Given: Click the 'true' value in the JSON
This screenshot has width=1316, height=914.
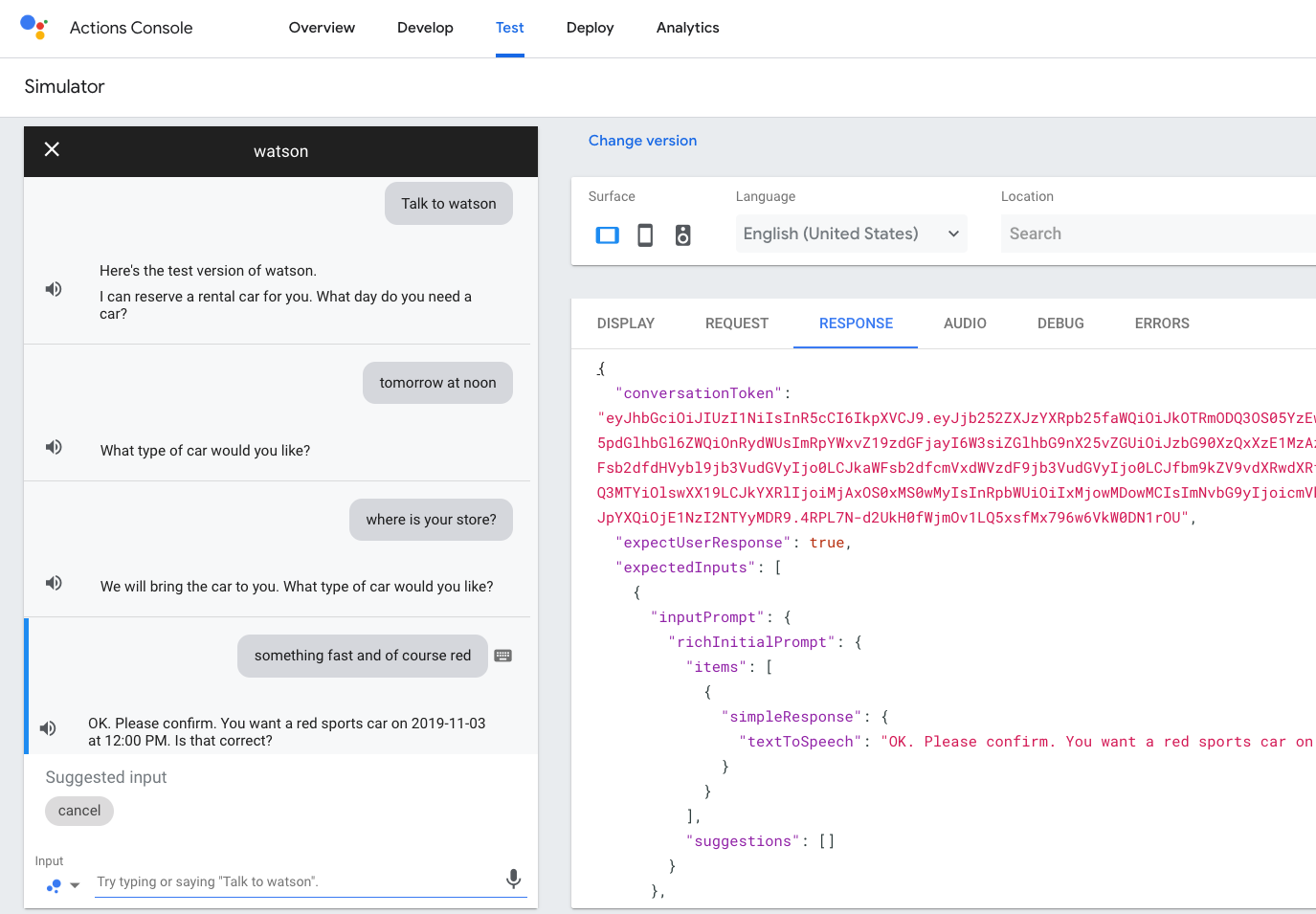Looking at the screenshot, I should pyautogui.click(x=827, y=543).
